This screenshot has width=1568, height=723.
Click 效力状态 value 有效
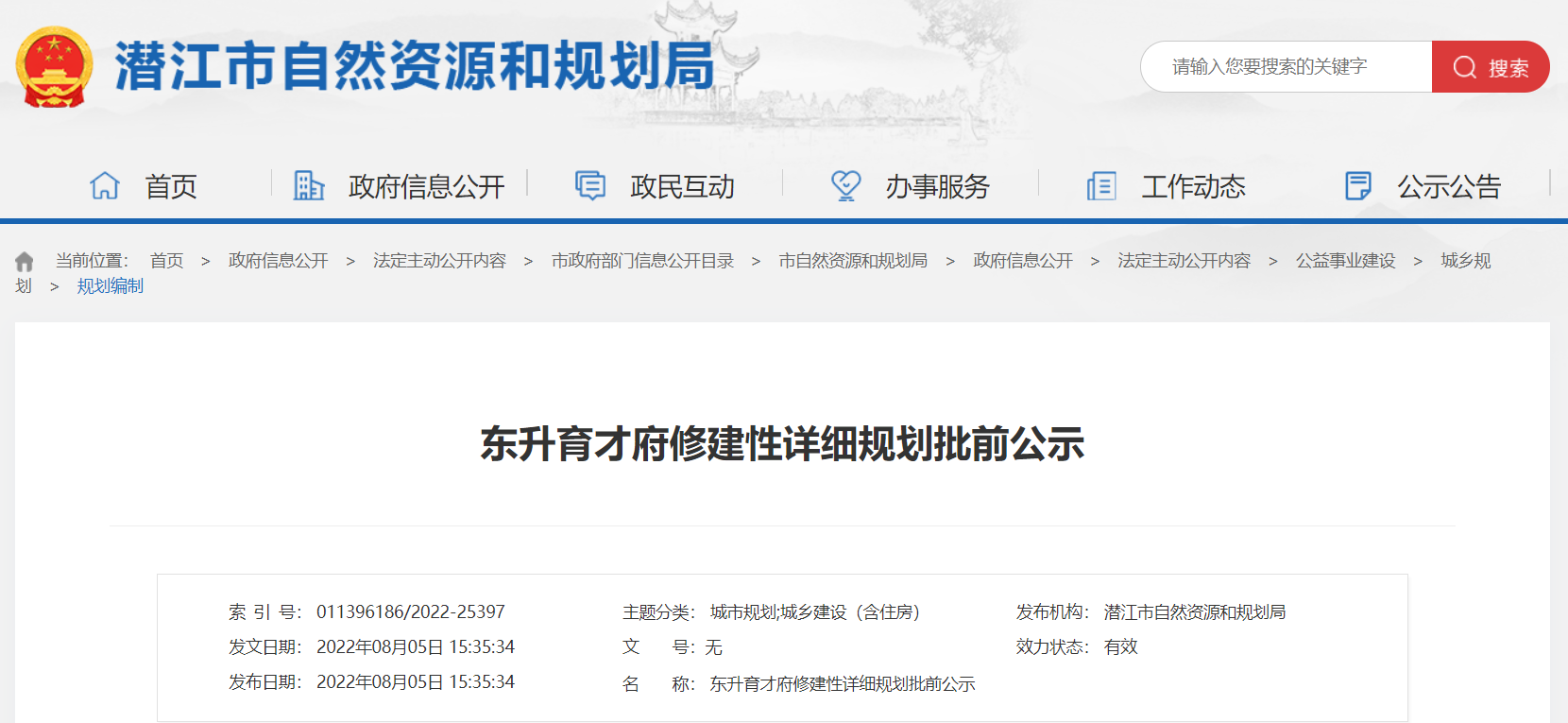click(x=1121, y=647)
